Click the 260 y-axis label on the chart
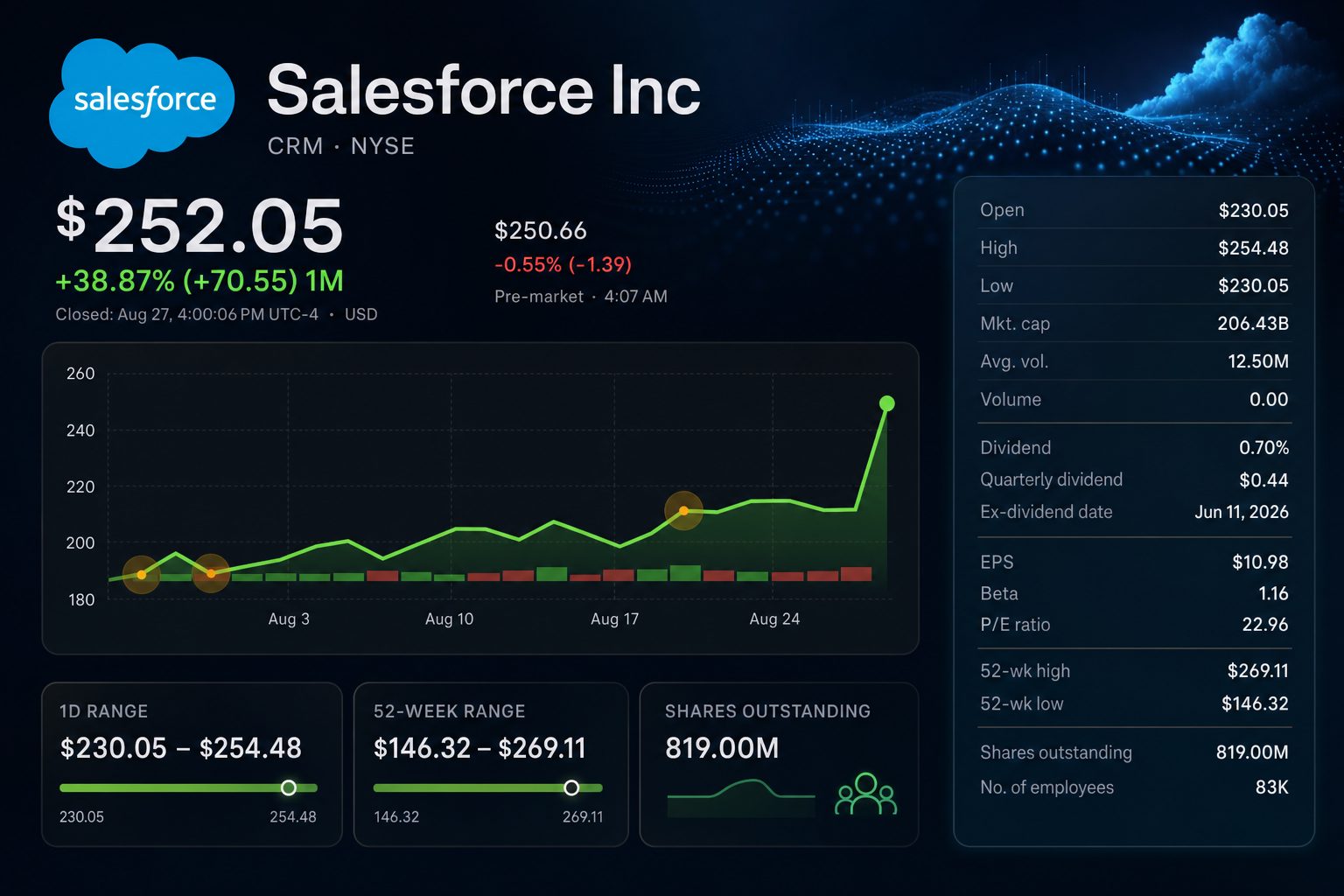 pos(80,374)
